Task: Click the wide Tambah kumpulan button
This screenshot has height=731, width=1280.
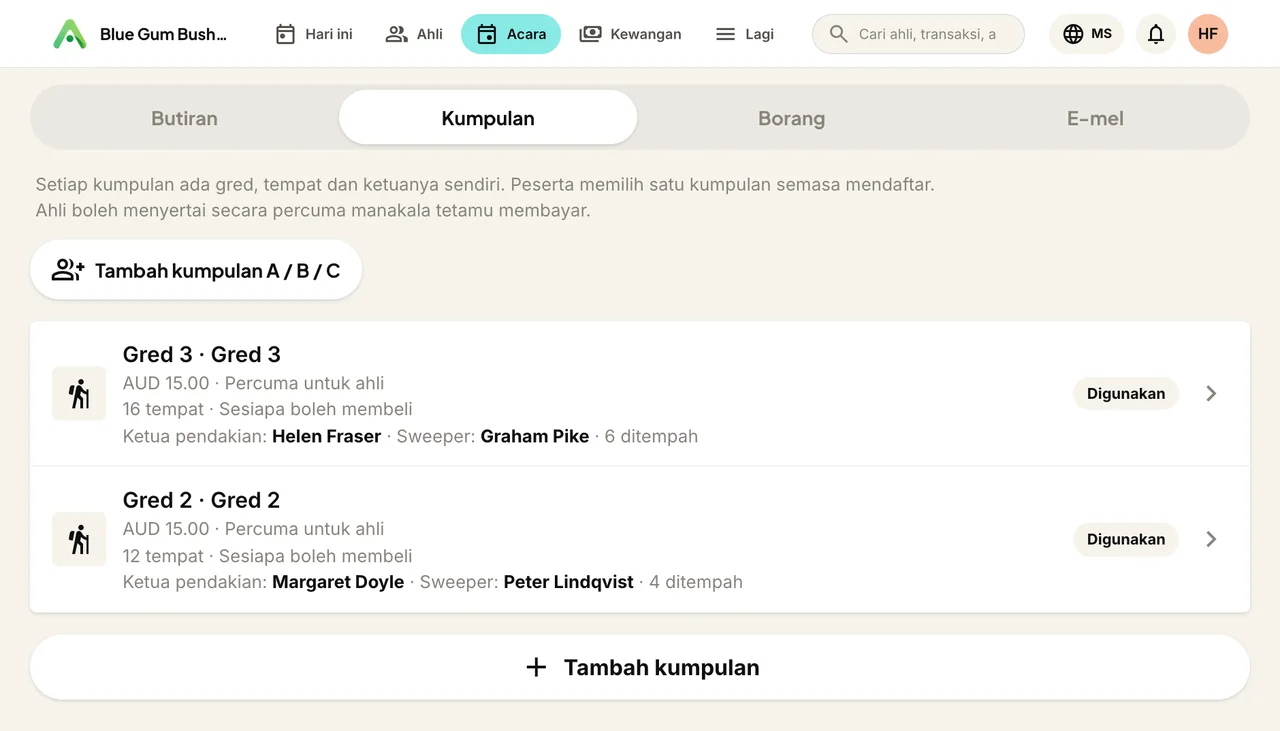Action: coord(640,667)
